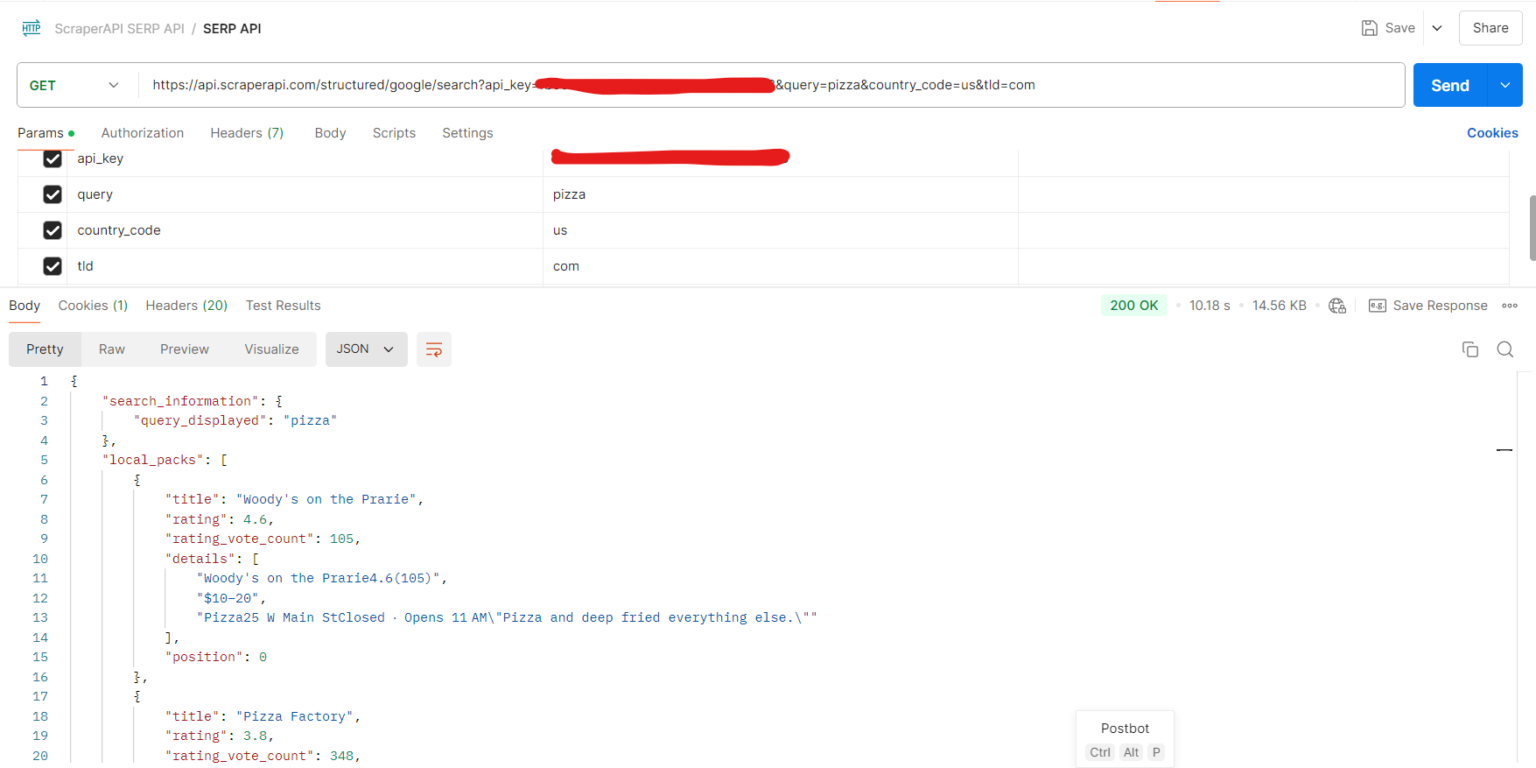Click the network information globe icon
1536x768 pixels.
[x=1337, y=306]
